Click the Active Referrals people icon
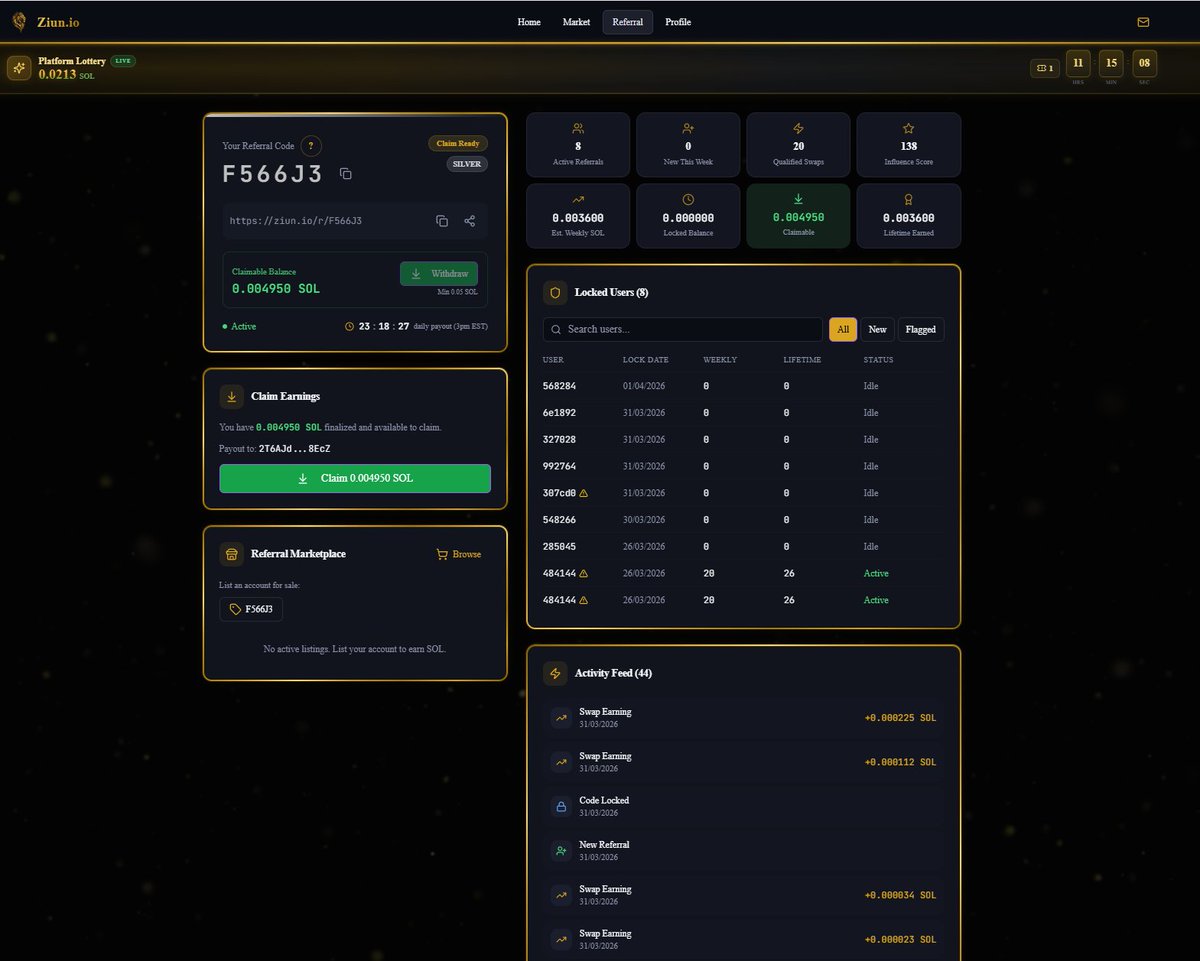The height and width of the screenshot is (961, 1200). 578,128
